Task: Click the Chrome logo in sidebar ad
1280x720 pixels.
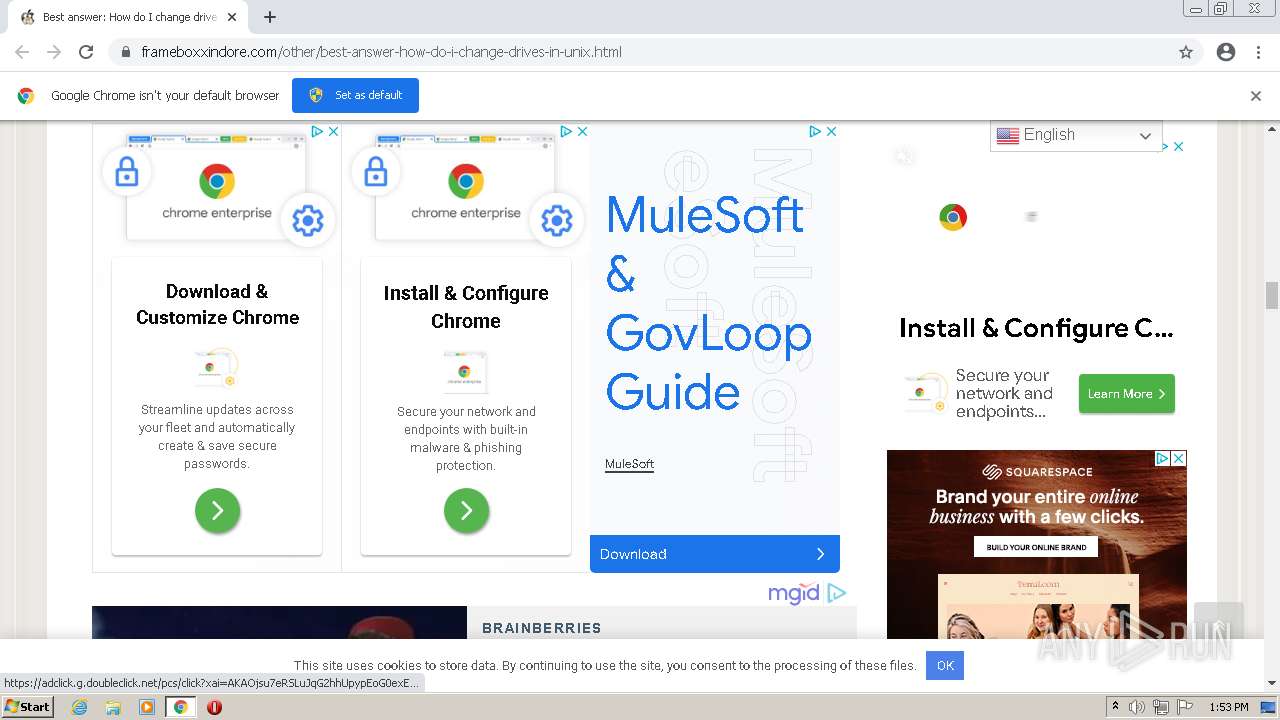Action: [953, 217]
